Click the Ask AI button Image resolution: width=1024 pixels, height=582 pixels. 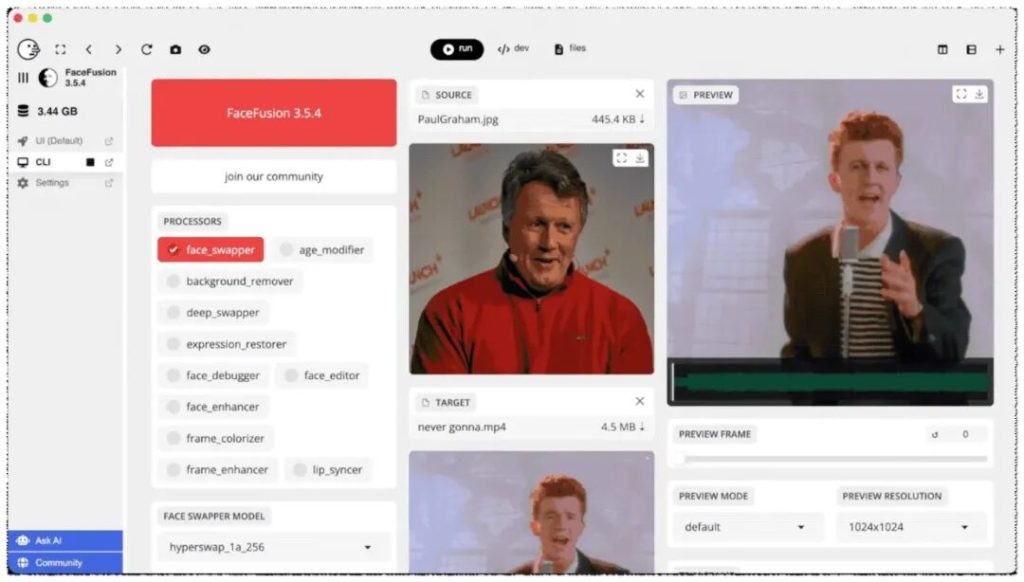65,540
